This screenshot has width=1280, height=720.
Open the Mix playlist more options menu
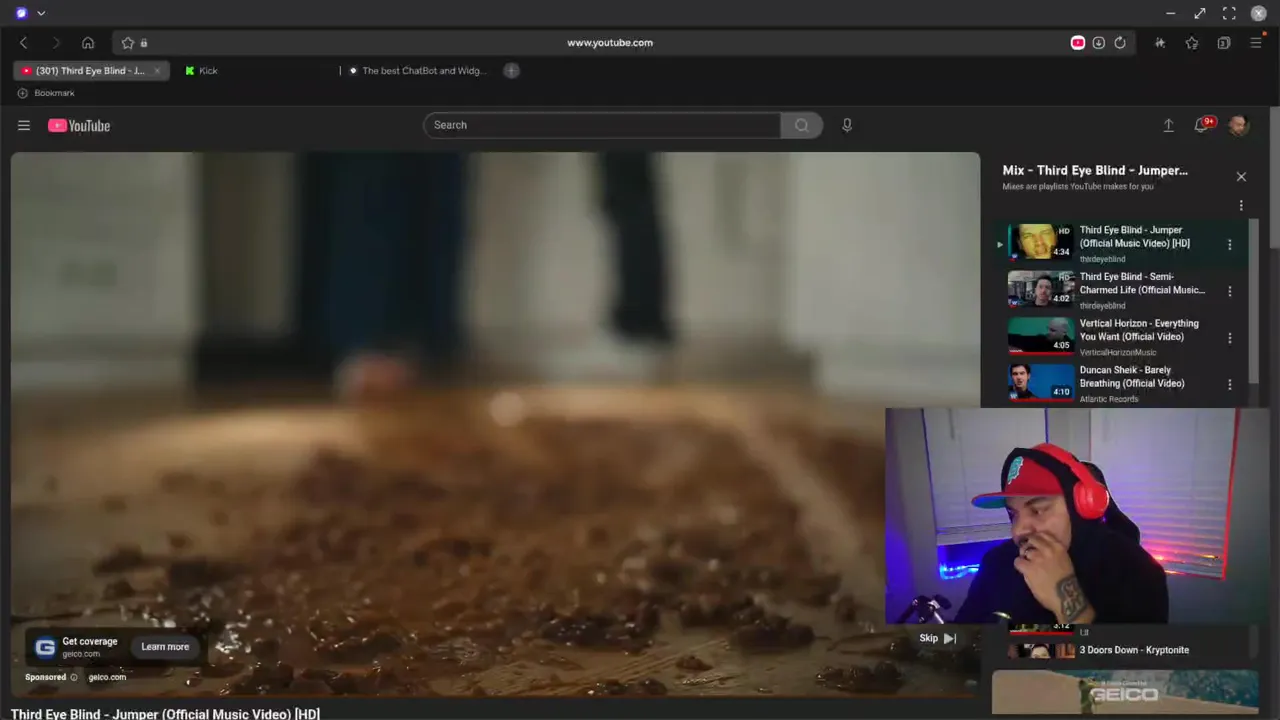point(1241,206)
